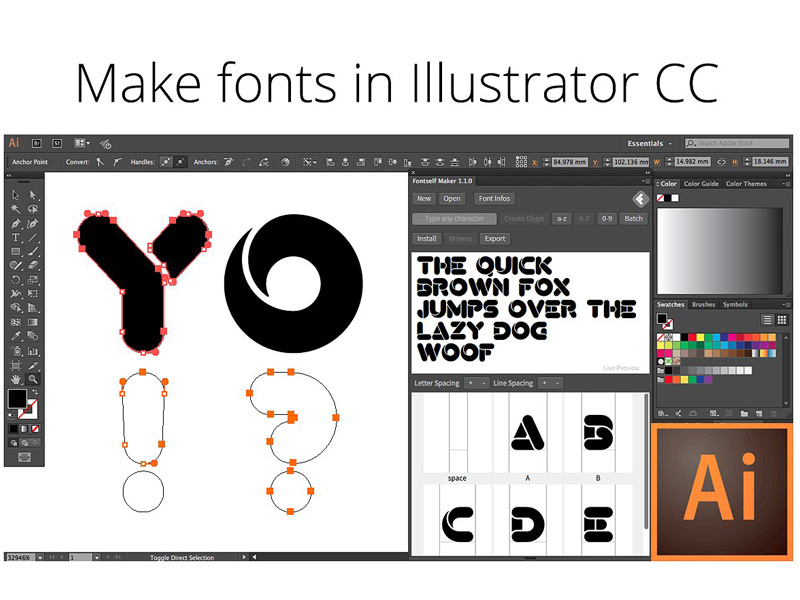The width and height of the screenshot is (800, 600).
Task: Click the Export font button
Action: coord(494,238)
